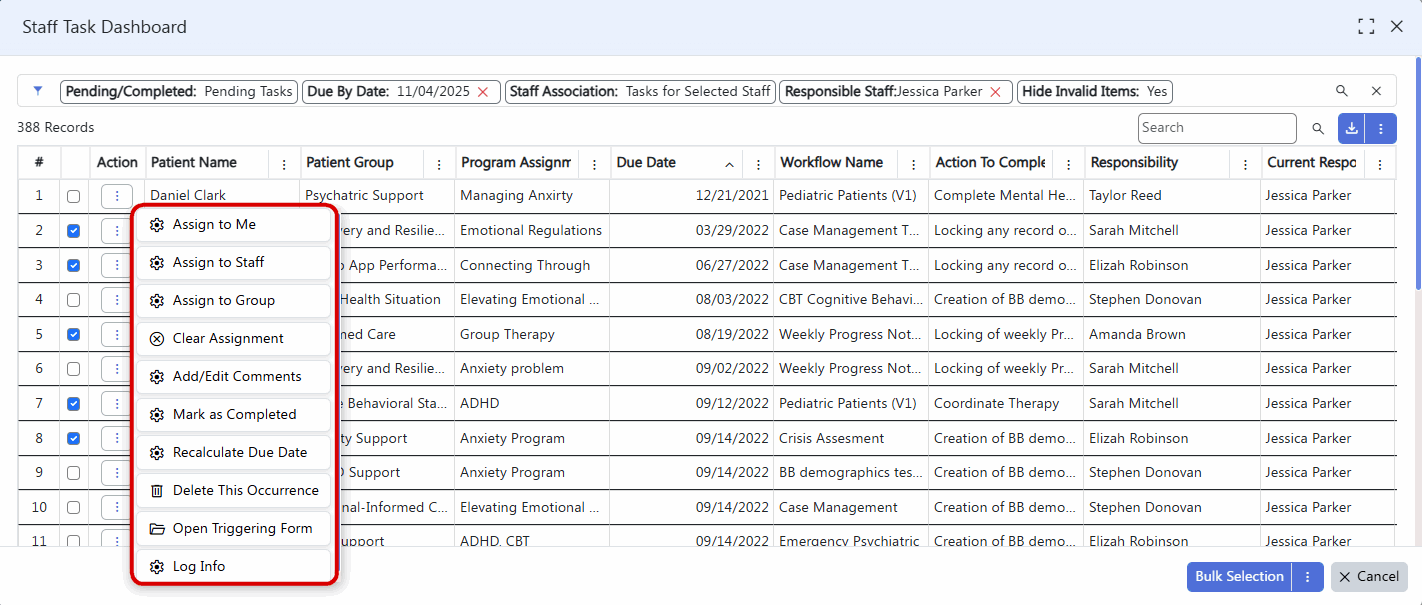
Task: Sort by Patient Name column header
Action: [194, 163]
